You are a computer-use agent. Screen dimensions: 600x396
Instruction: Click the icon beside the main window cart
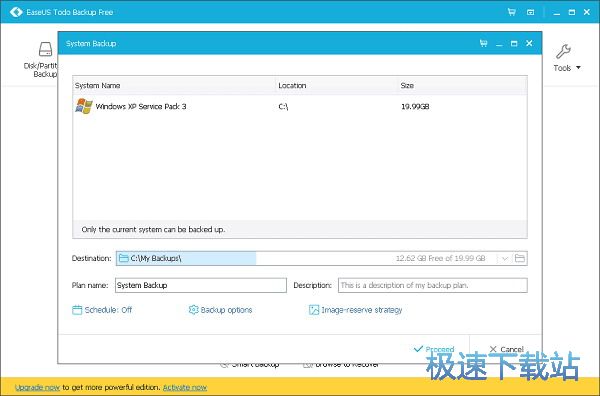point(530,12)
